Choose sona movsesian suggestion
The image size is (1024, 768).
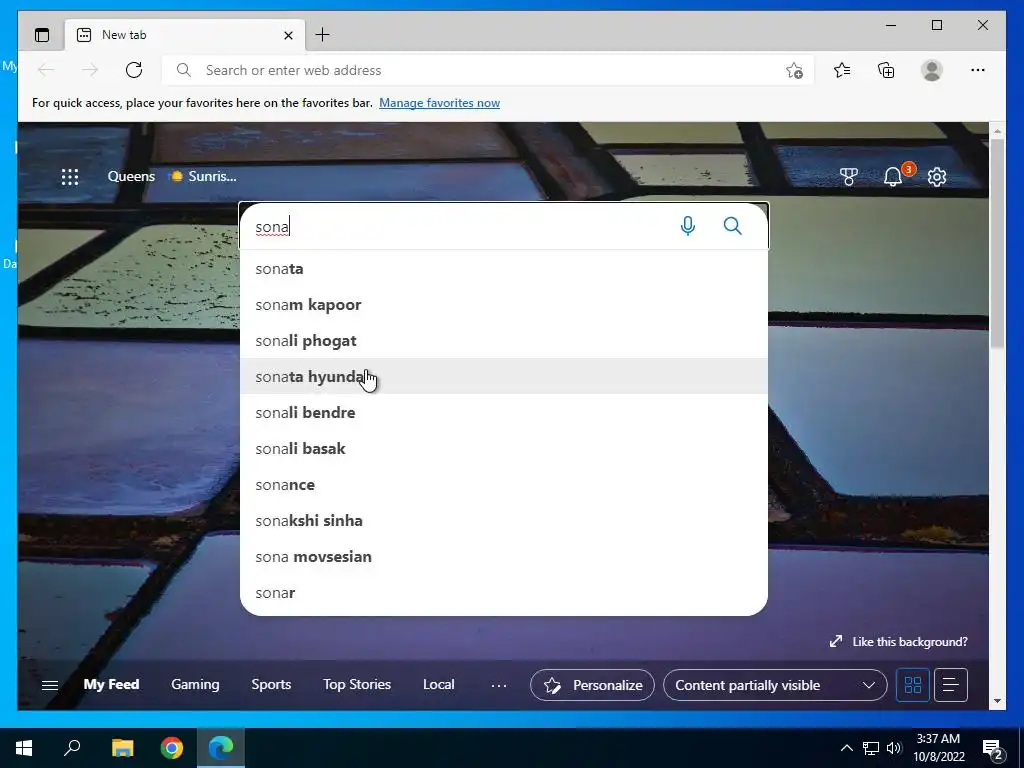[504, 556]
